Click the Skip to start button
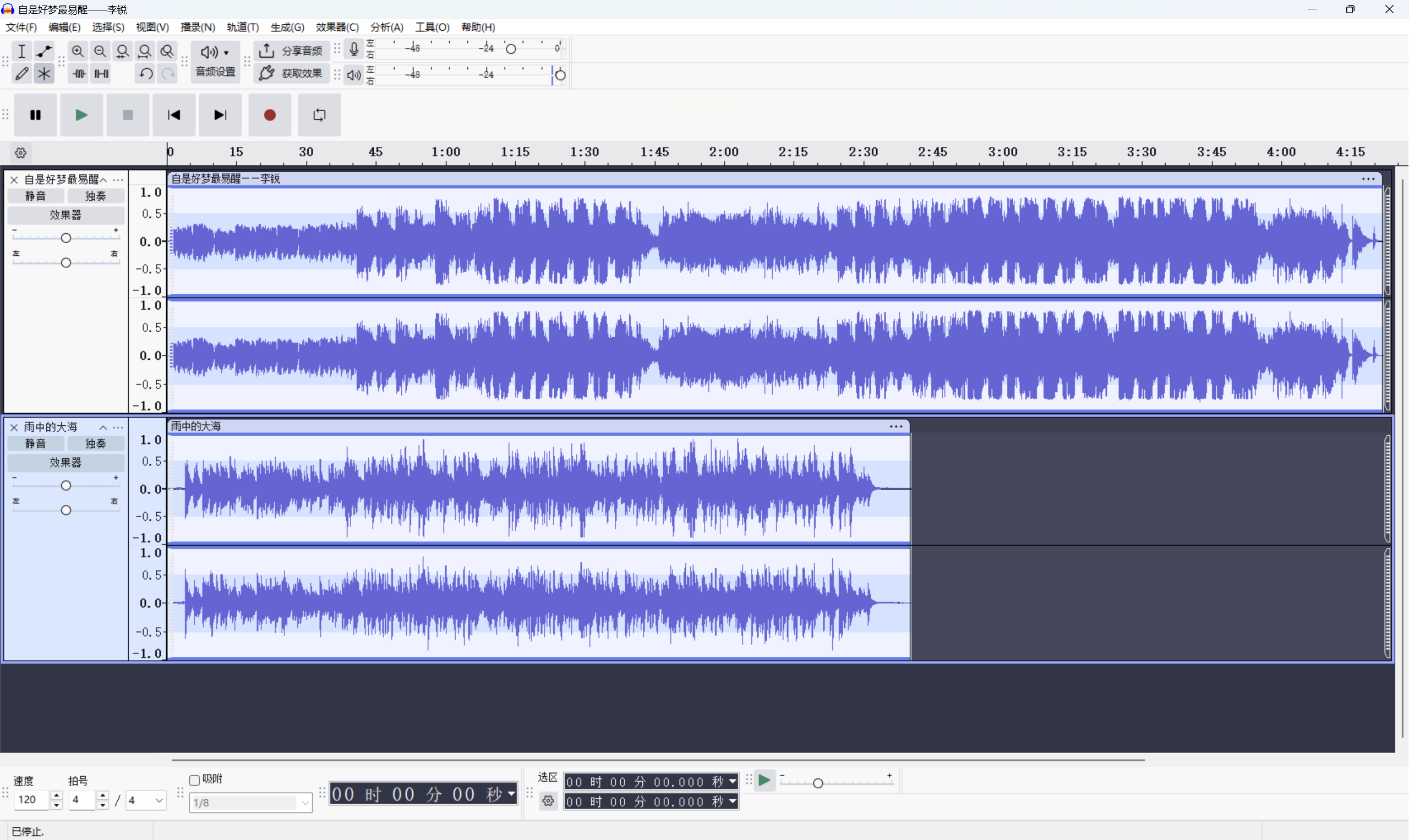Screen dimensions: 1409x840 174,115
